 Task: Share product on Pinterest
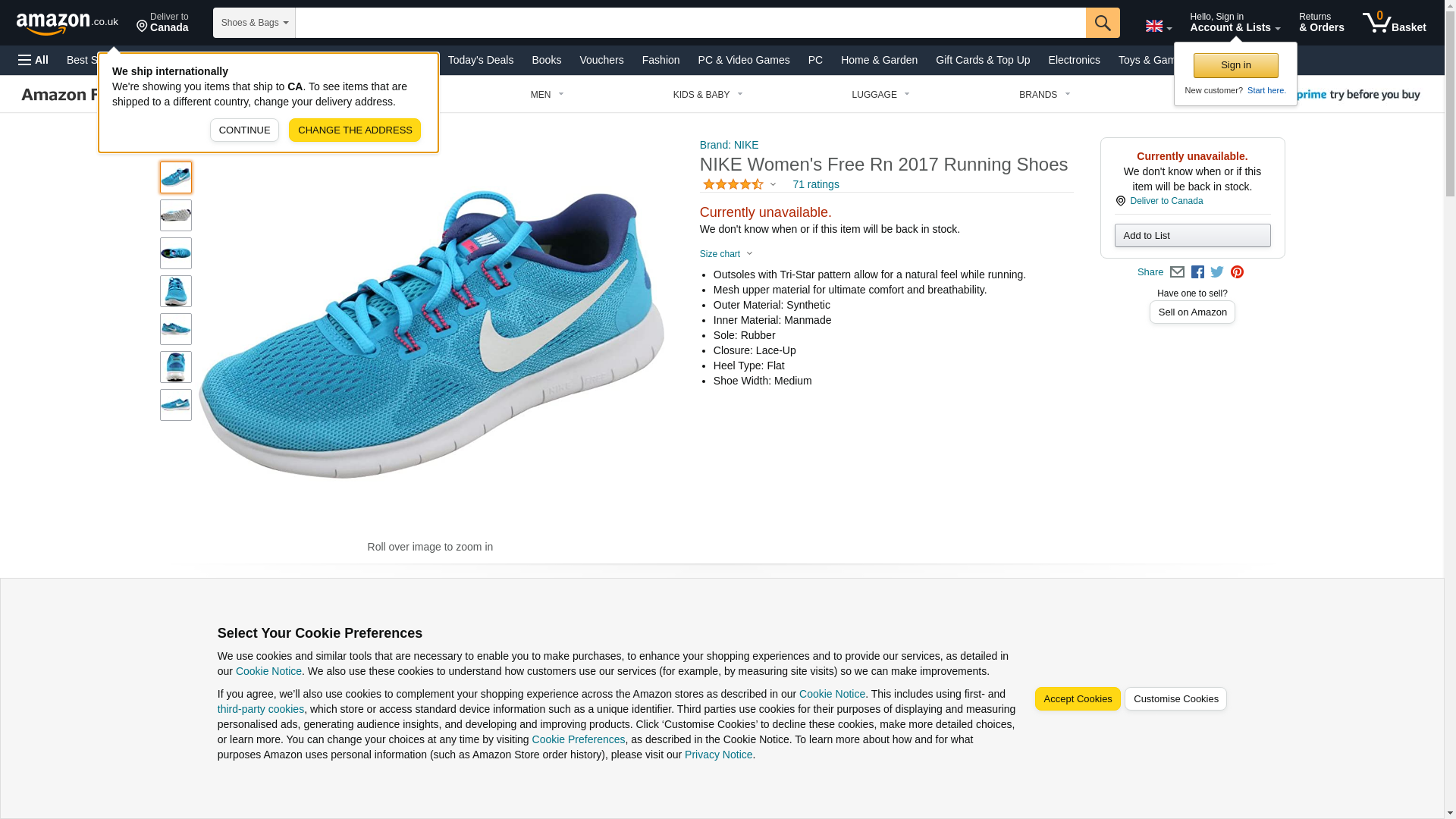tap(1237, 272)
